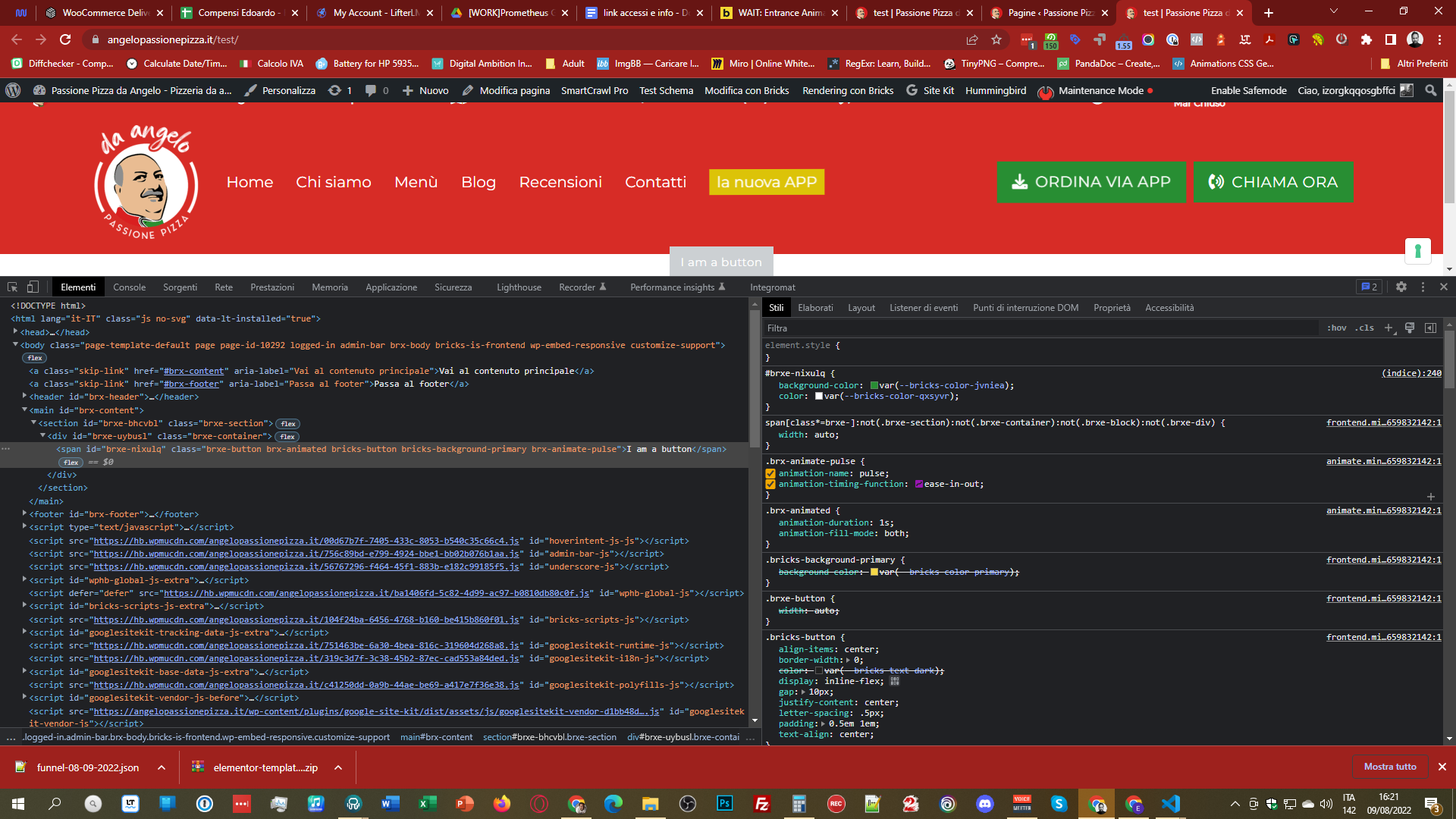This screenshot has width=1456, height=819.
Task: Open the frontend.min CSS link beside .bricks-button
Action: pos(1383,637)
